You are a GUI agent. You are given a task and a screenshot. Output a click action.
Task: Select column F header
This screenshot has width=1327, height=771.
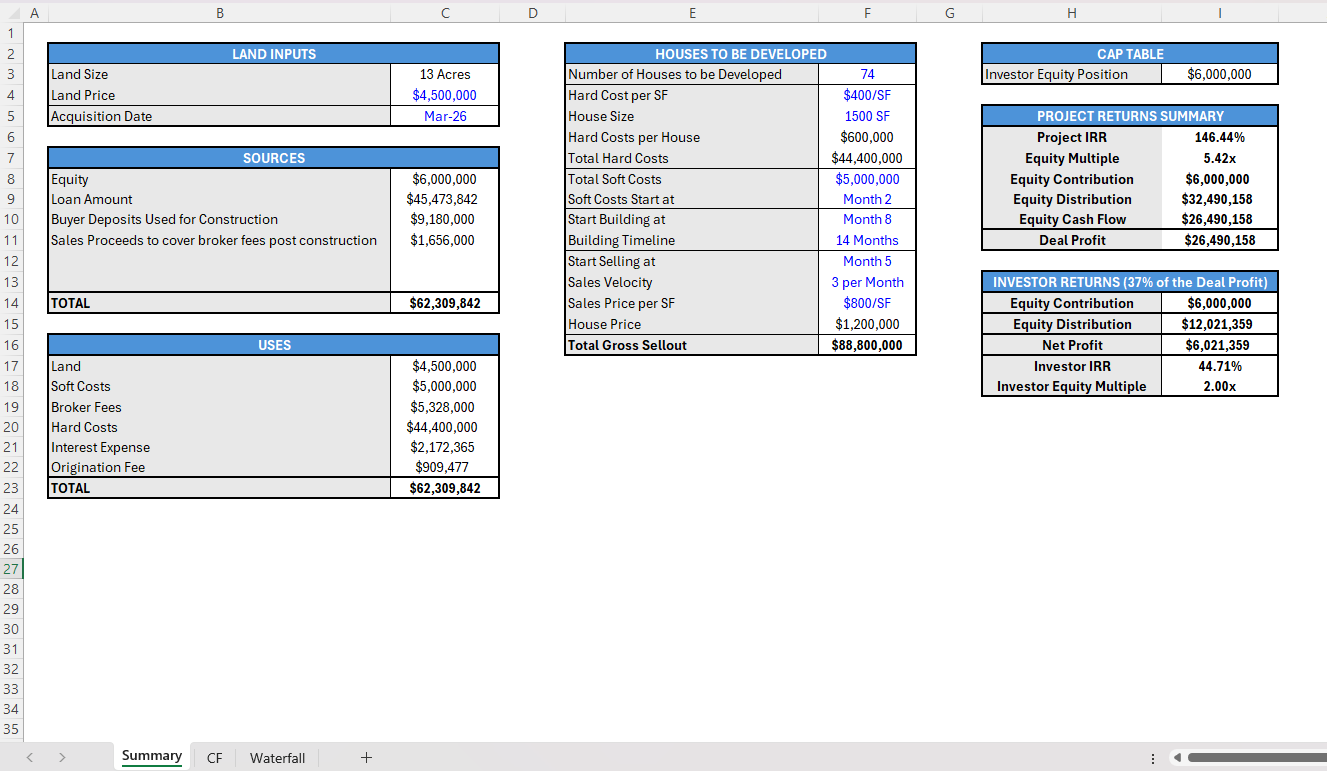click(x=867, y=13)
